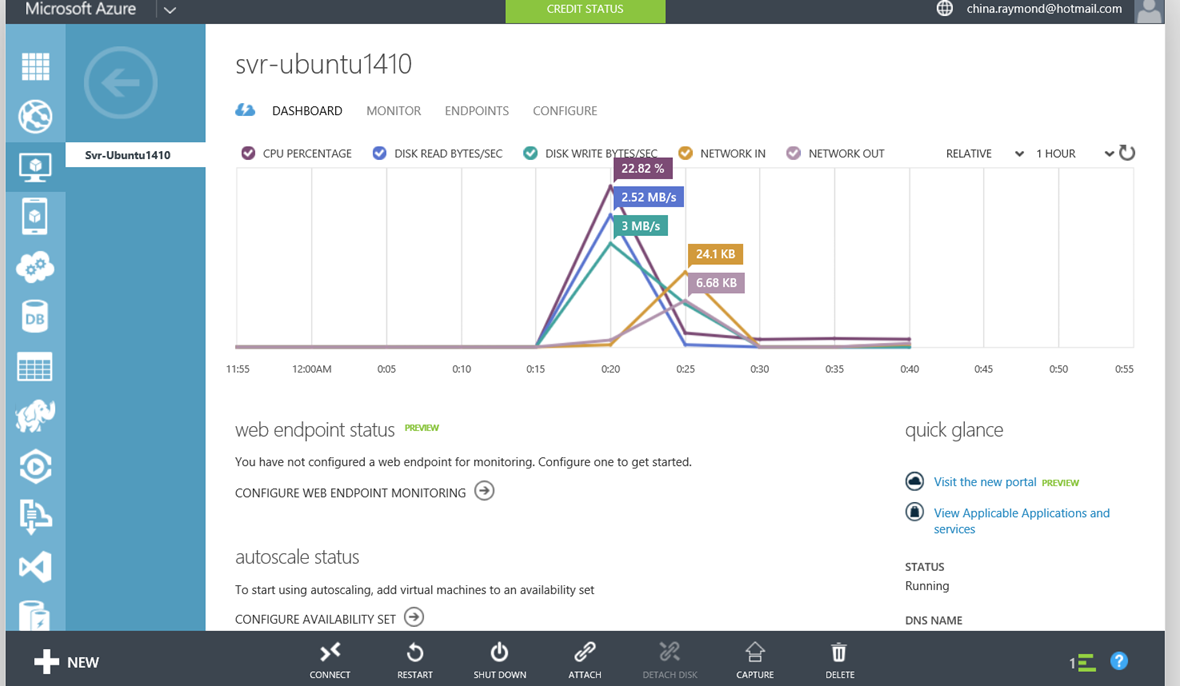Open SQL Databases DB icon in sidebar

pyautogui.click(x=35, y=317)
